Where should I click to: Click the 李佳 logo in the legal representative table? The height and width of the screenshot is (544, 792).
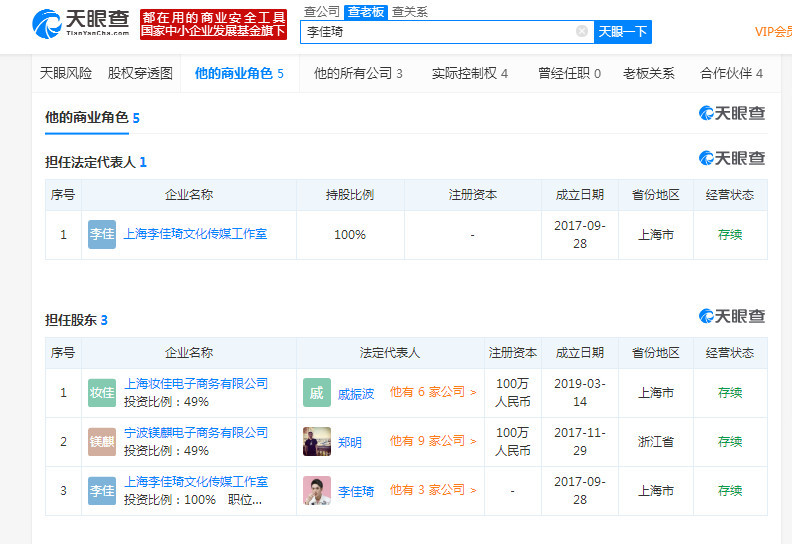102,234
